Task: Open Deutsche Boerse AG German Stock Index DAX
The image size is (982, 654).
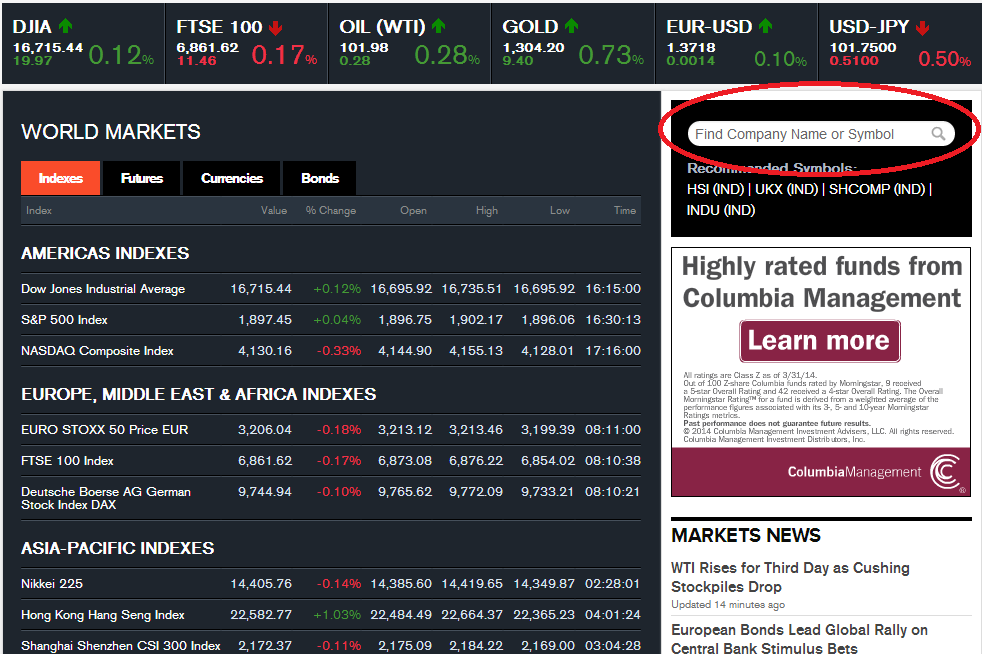Action: click(x=106, y=498)
